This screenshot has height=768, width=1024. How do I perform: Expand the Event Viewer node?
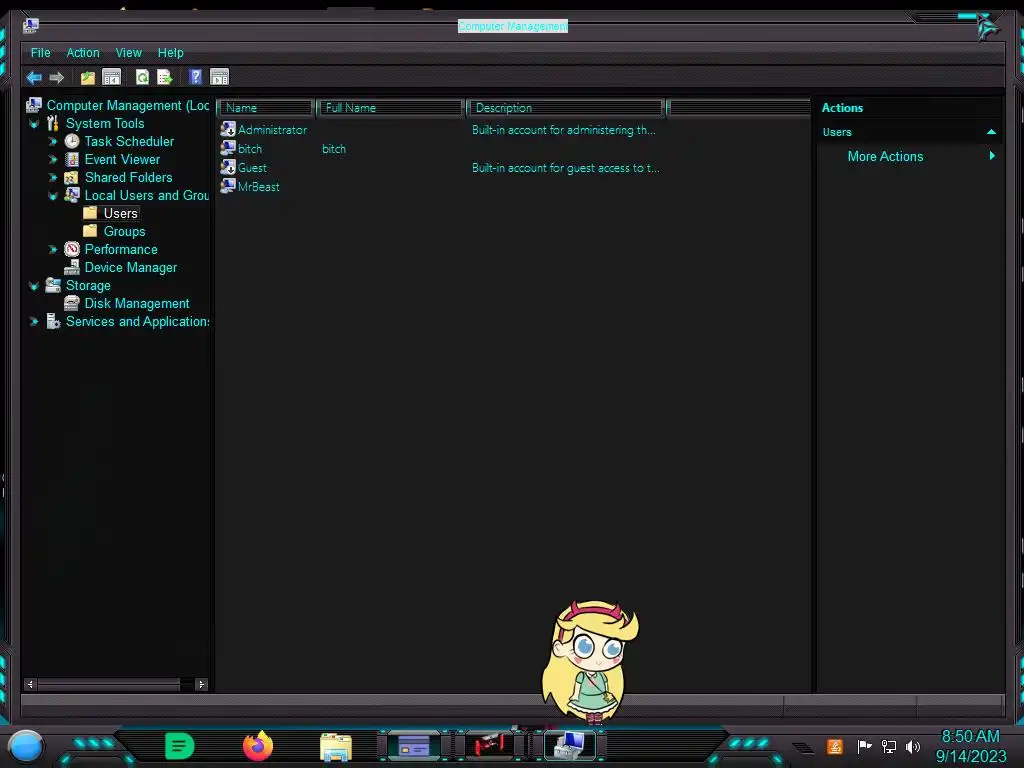click(53, 159)
